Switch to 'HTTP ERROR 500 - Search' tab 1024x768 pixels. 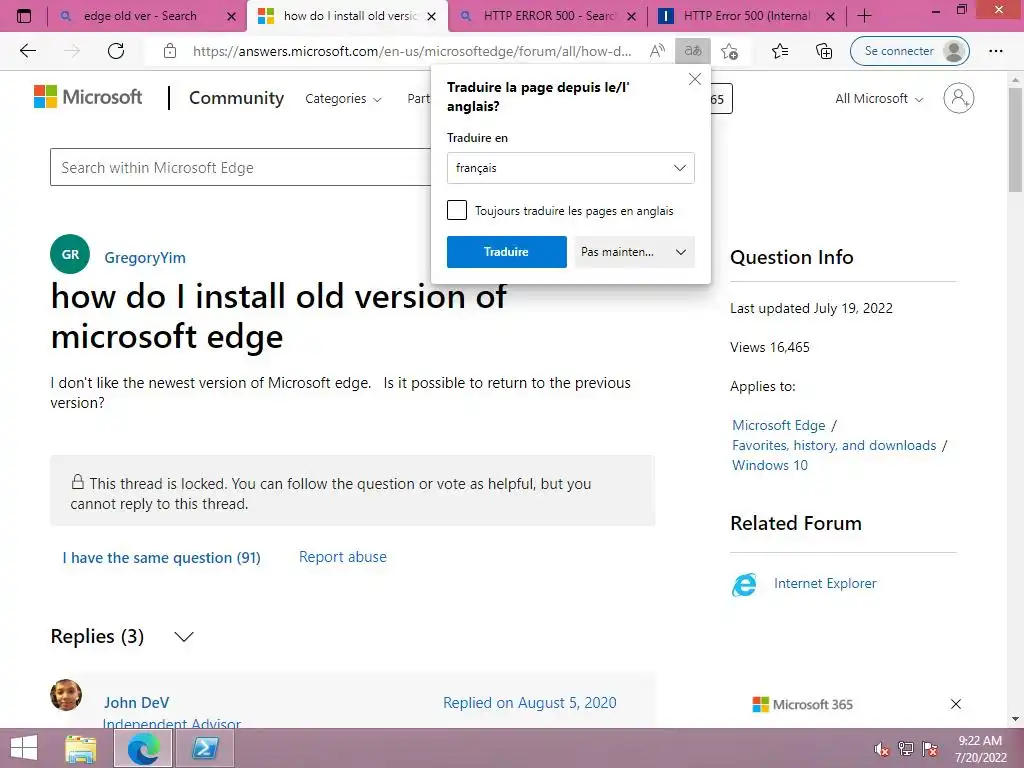tap(549, 16)
